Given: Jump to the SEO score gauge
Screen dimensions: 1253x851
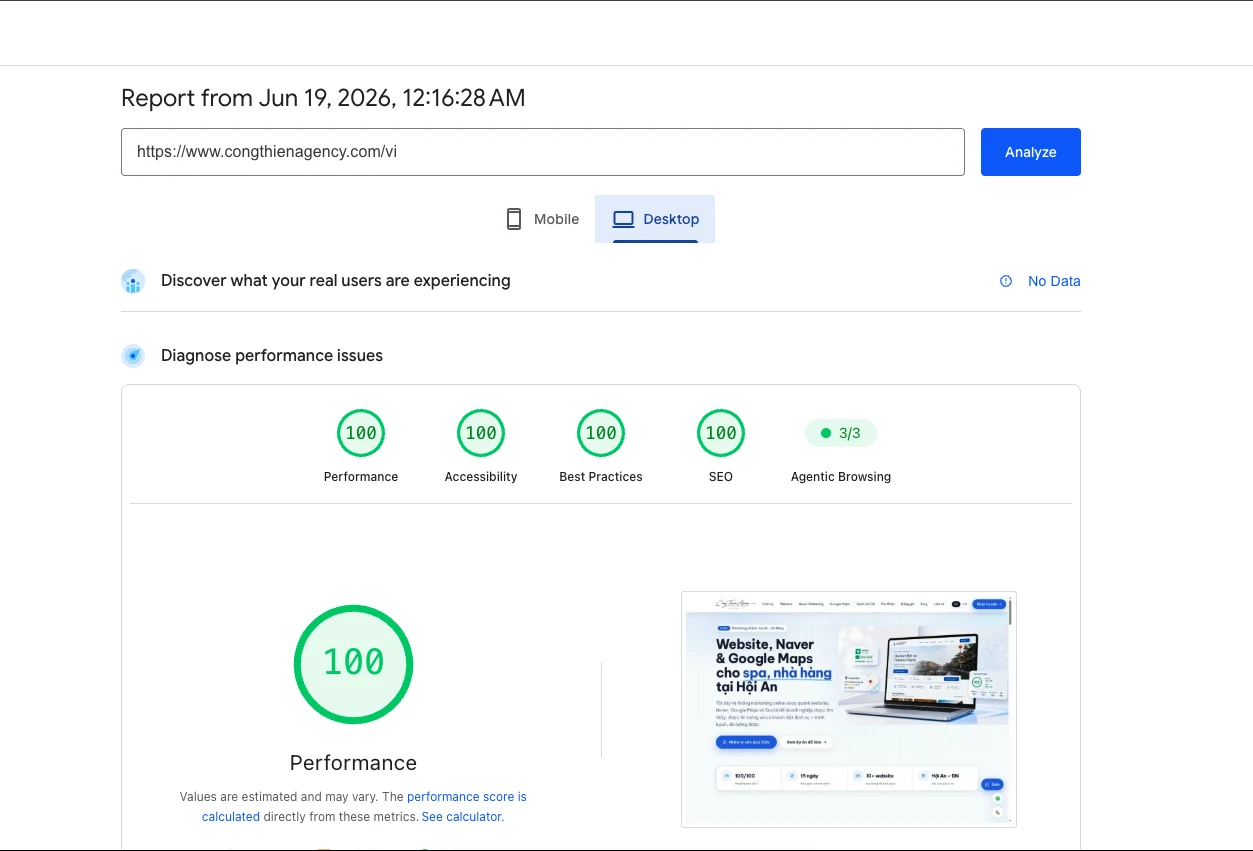Looking at the screenshot, I should (721, 433).
